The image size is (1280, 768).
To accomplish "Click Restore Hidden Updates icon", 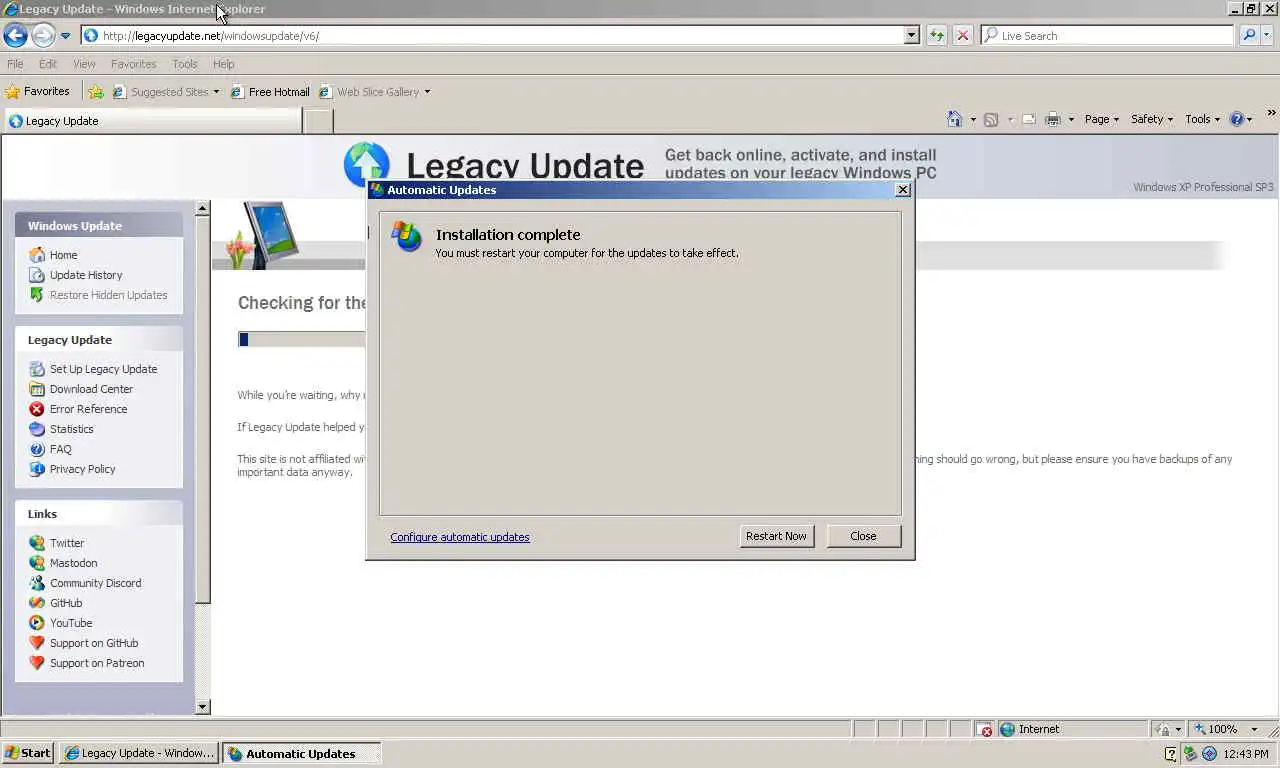I will [37, 295].
